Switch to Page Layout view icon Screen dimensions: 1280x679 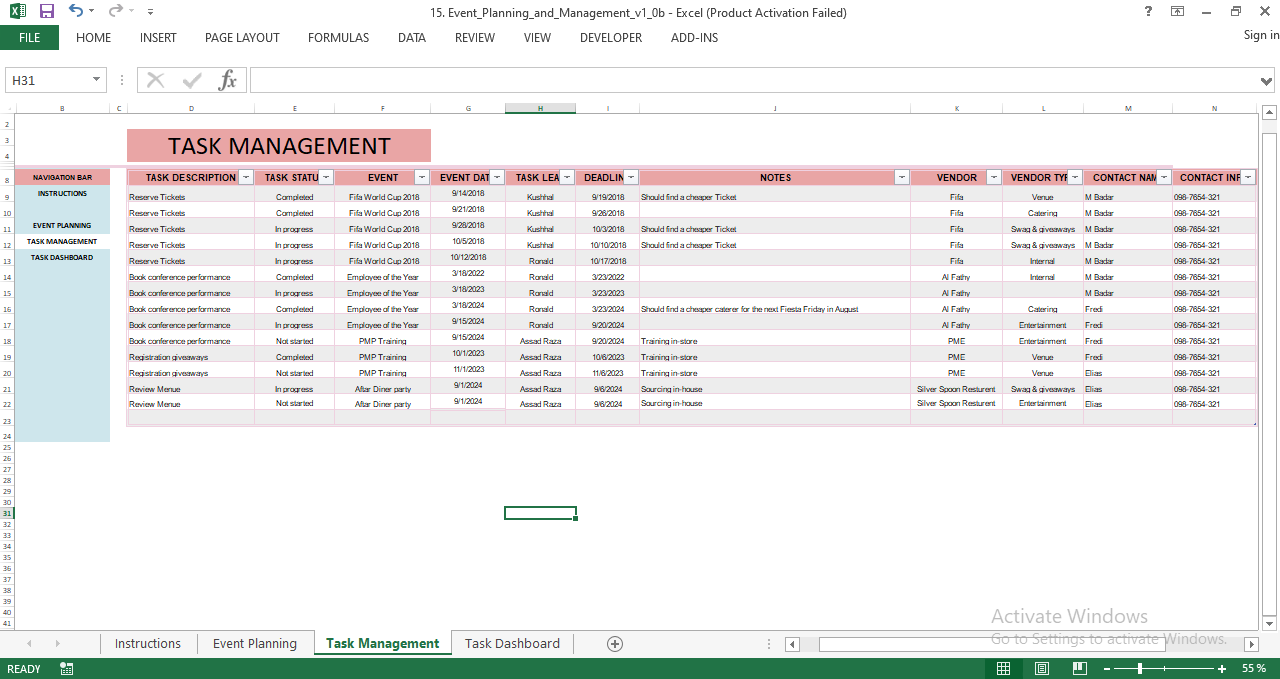tap(1041, 668)
